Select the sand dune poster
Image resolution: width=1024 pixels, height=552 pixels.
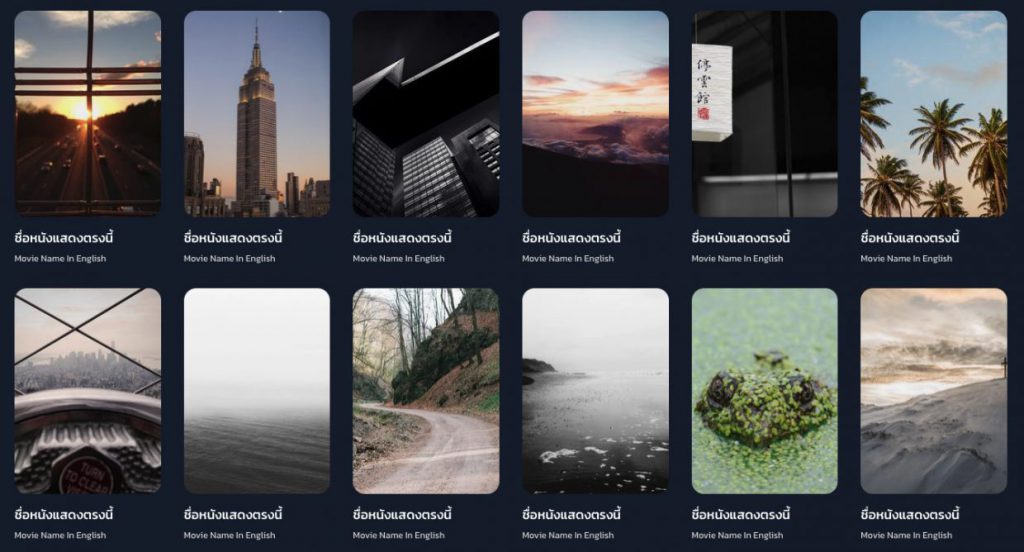click(x=933, y=391)
